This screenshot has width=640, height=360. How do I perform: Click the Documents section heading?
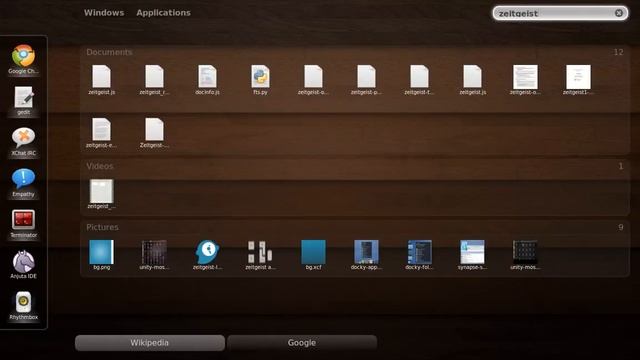pos(109,52)
